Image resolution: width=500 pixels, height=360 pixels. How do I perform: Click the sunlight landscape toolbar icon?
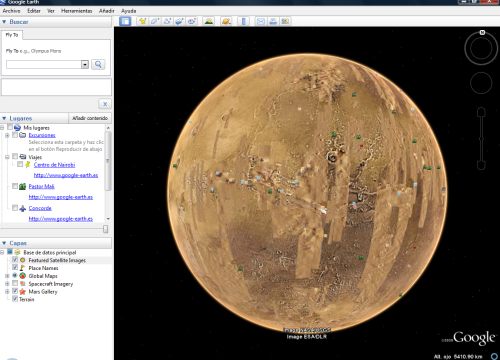209,21
